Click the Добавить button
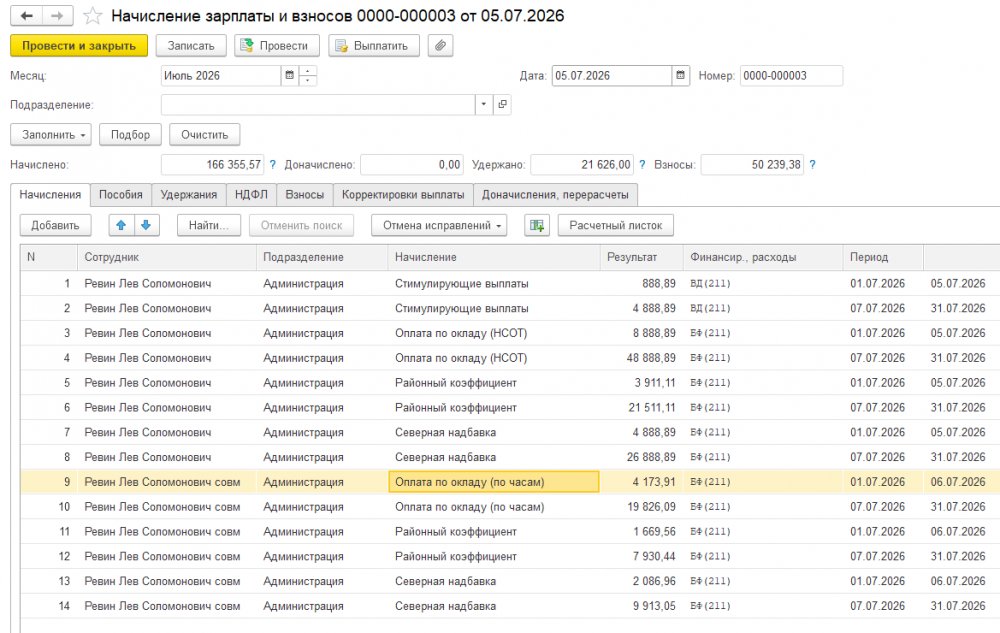Viewport: 1000px width, 633px height. point(55,225)
